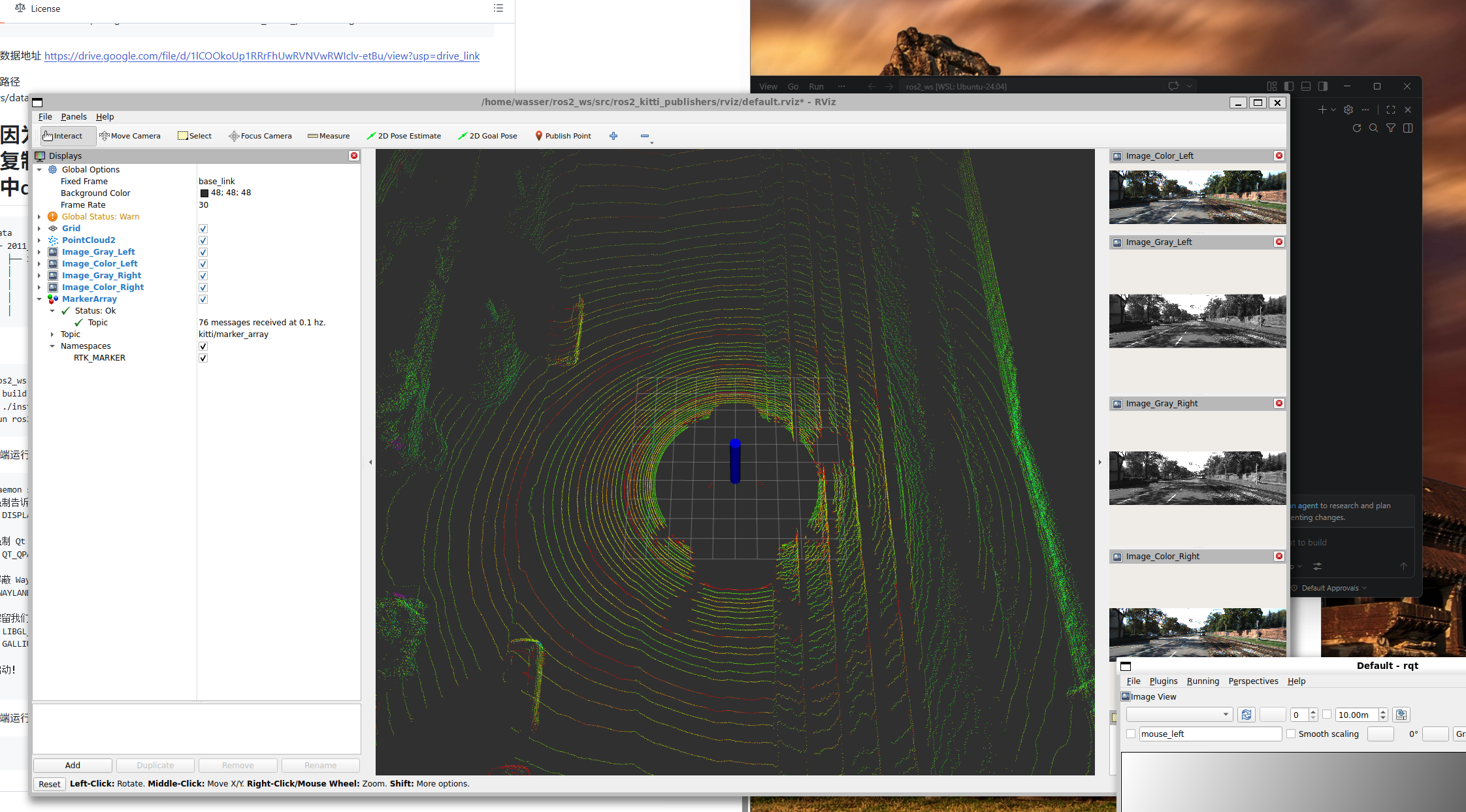Expand the Global Status: Warn node
Screen dimensions: 1466x812
coord(39,217)
